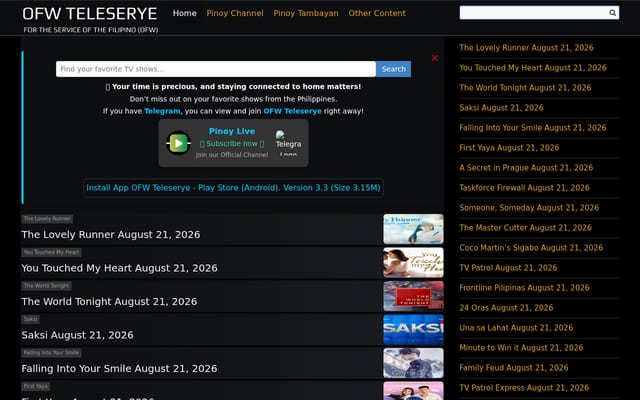640x400 pixels.
Task: Open Saksi August 21 post title
Action: point(77,335)
